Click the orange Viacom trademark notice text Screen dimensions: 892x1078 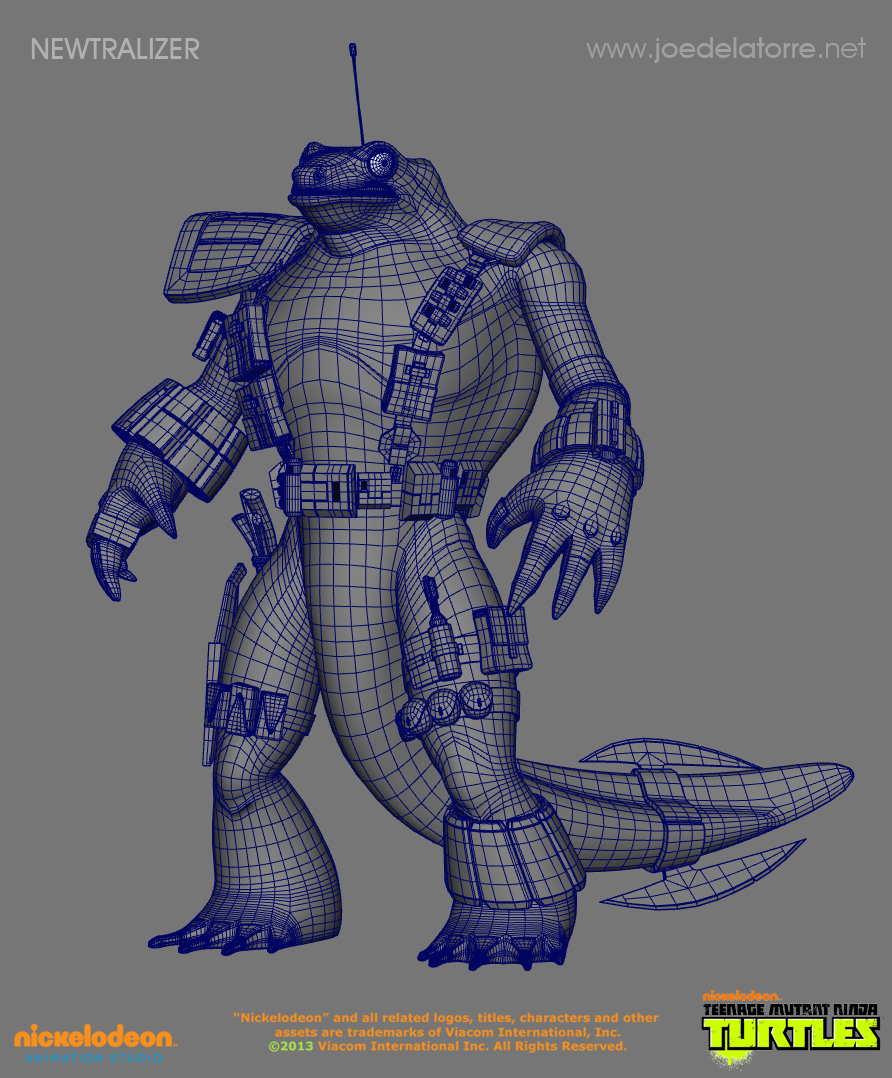(445, 1024)
